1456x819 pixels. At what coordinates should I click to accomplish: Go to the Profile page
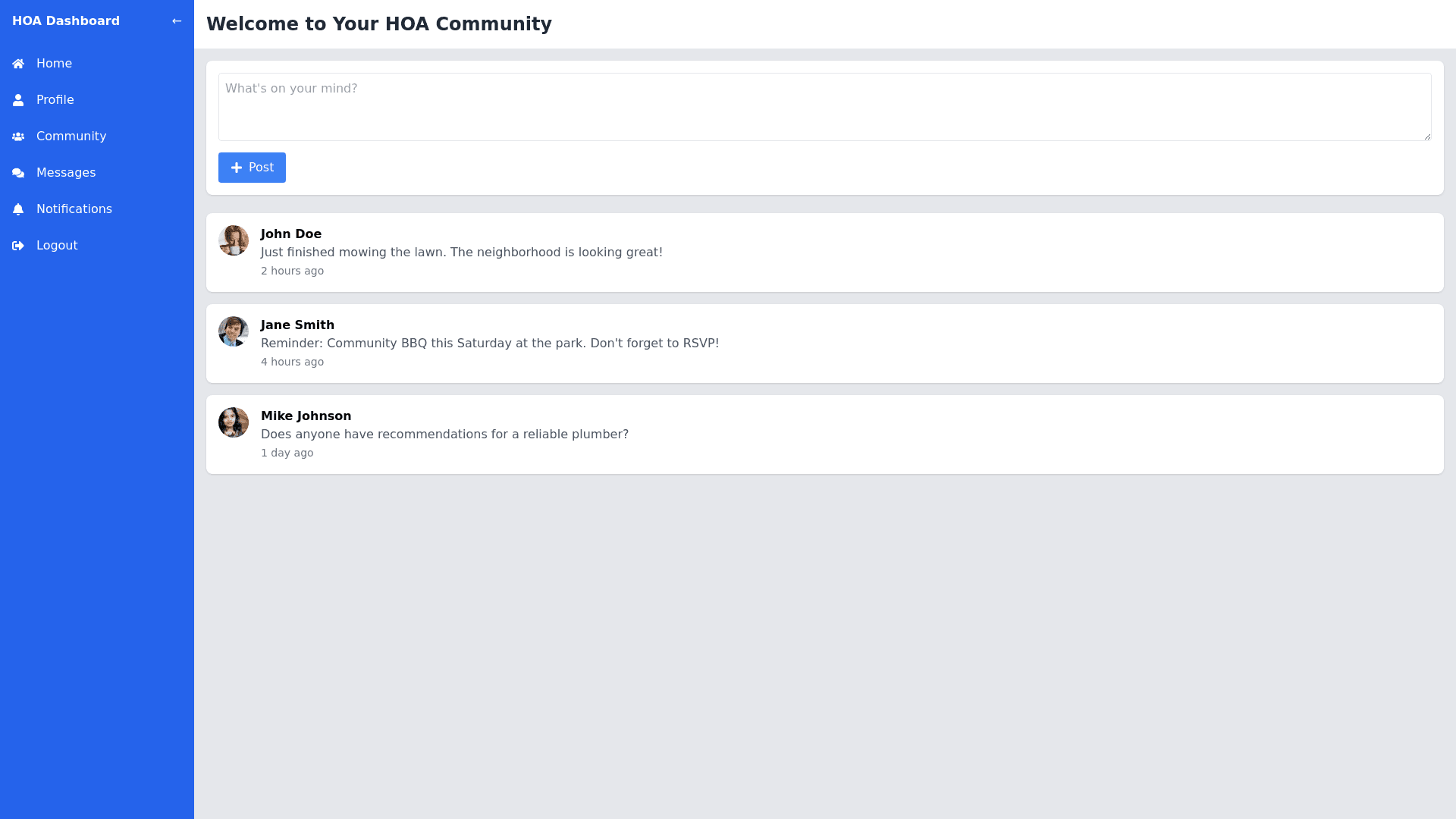55,100
